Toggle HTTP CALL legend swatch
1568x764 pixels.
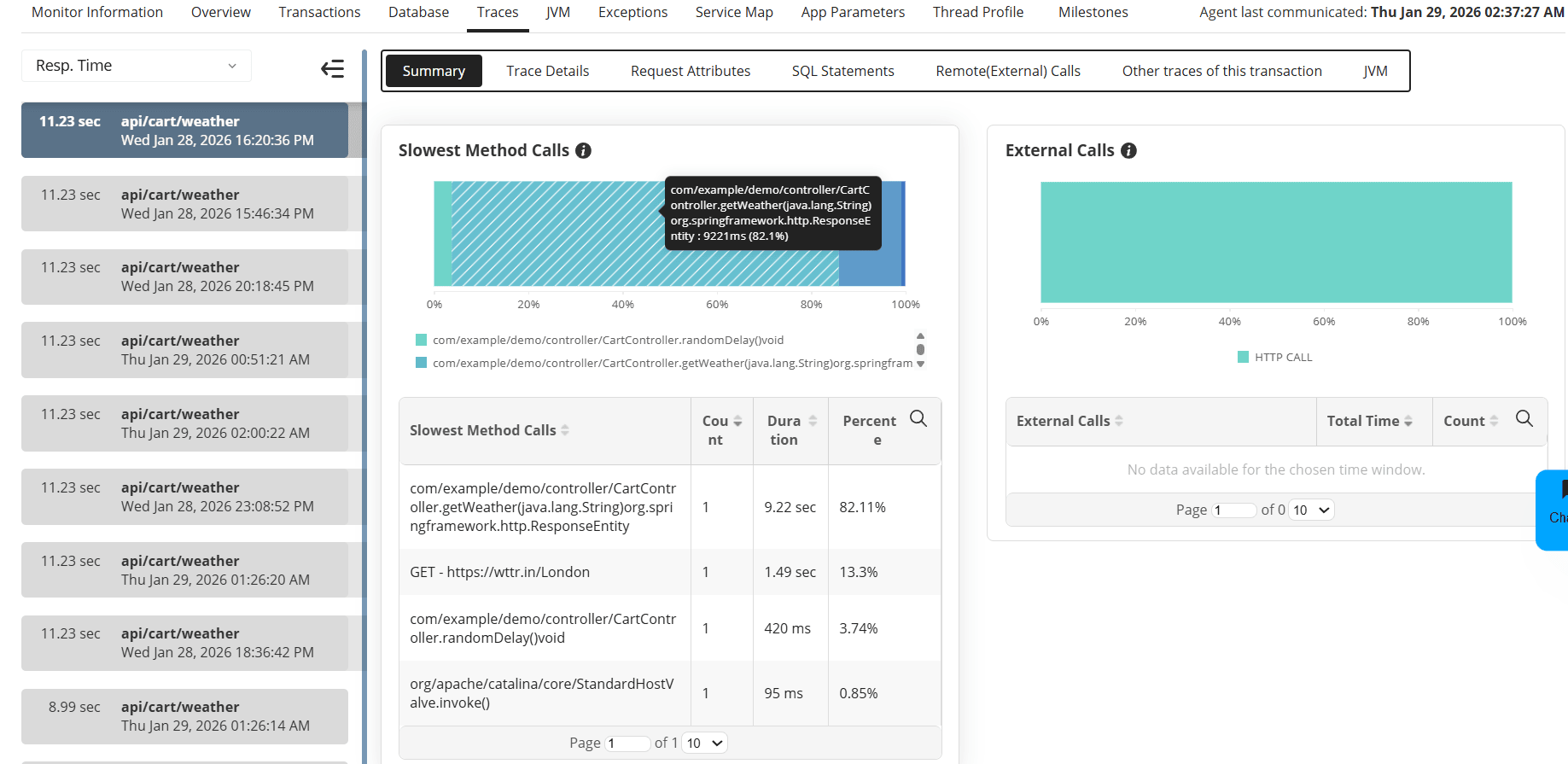coord(1244,357)
